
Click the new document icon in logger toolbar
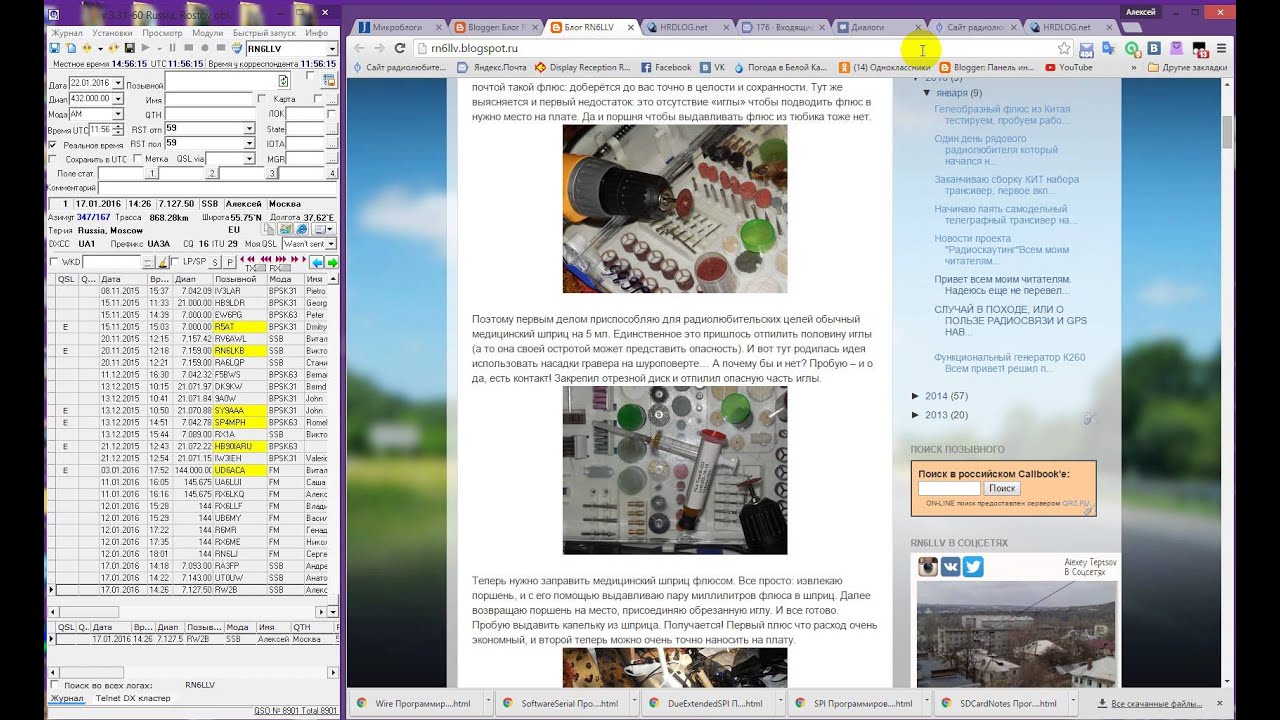[71, 48]
